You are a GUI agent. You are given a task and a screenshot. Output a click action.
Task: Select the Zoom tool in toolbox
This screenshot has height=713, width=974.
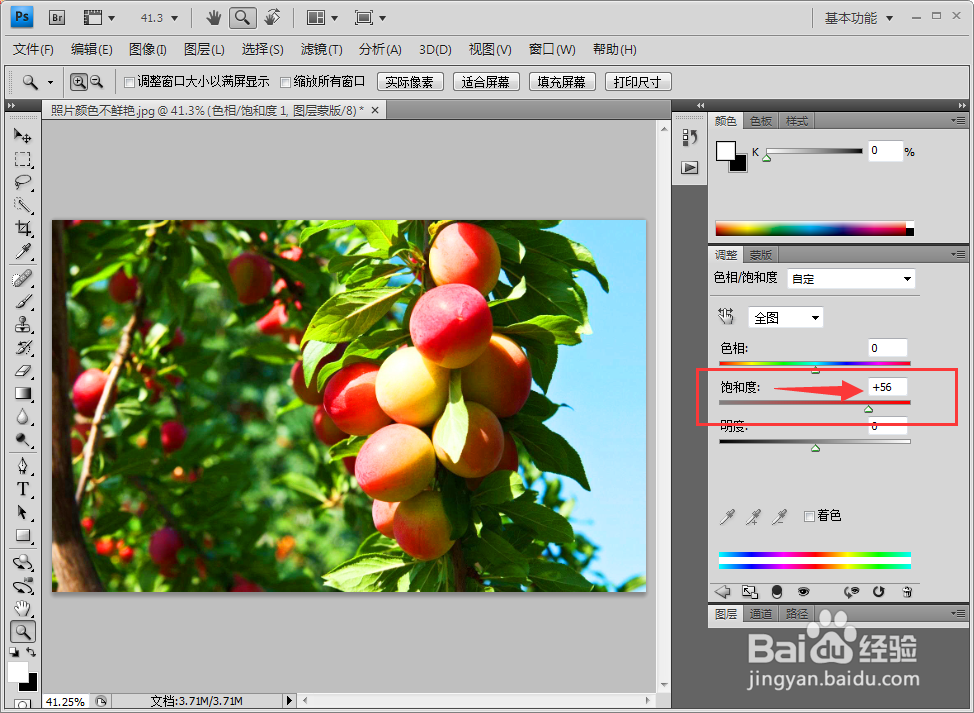pos(23,632)
